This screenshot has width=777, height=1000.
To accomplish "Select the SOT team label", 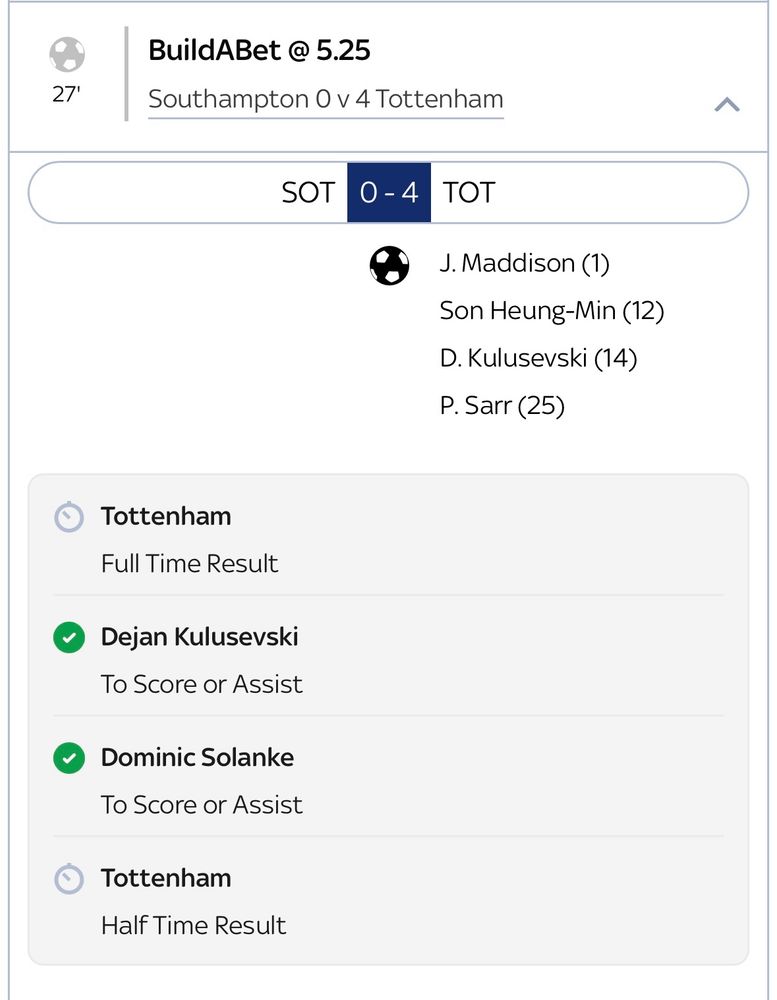I will [x=307, y=192].
